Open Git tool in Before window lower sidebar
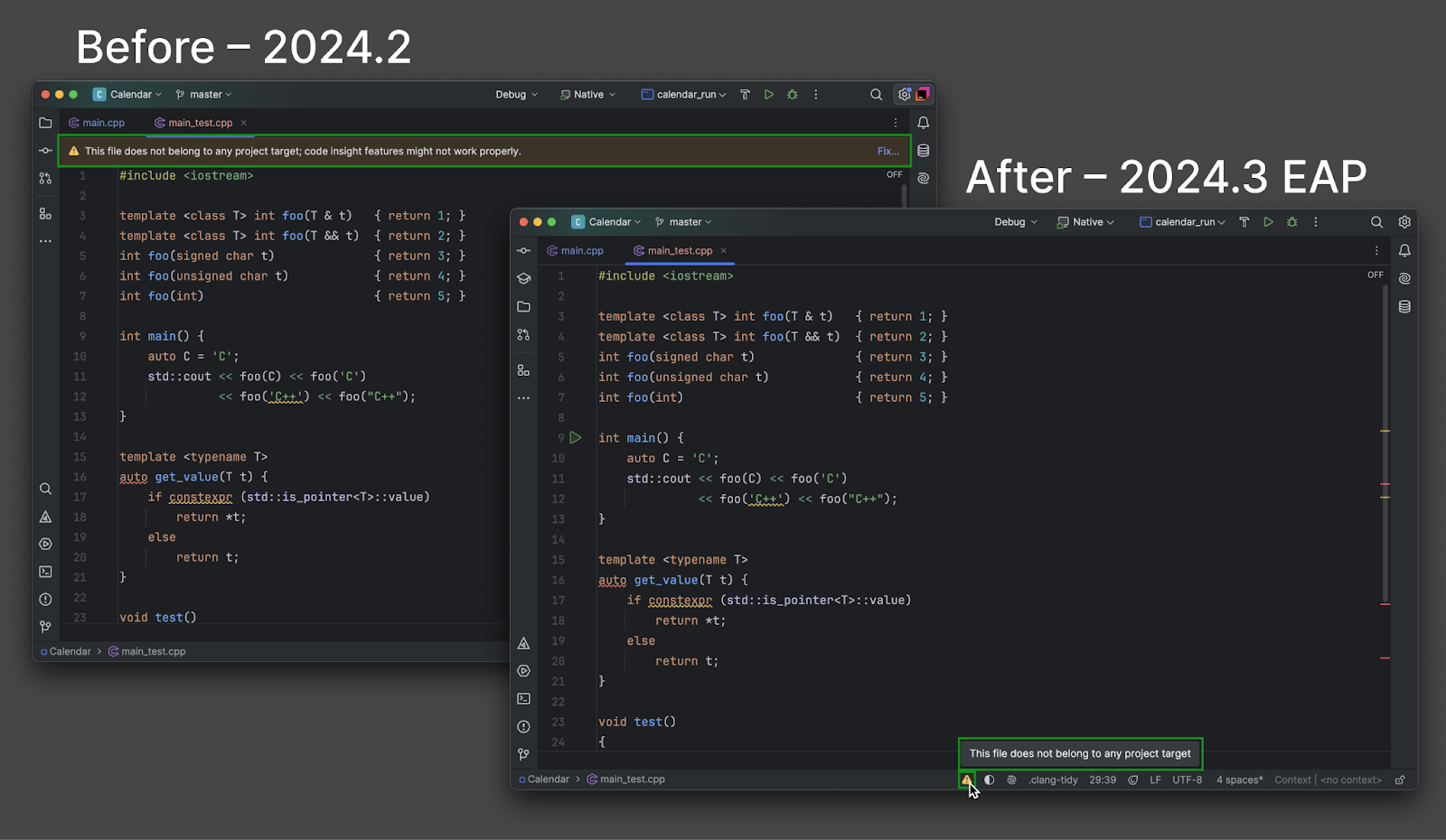This screenshot has height=840, width=1446. coord(45,626)
